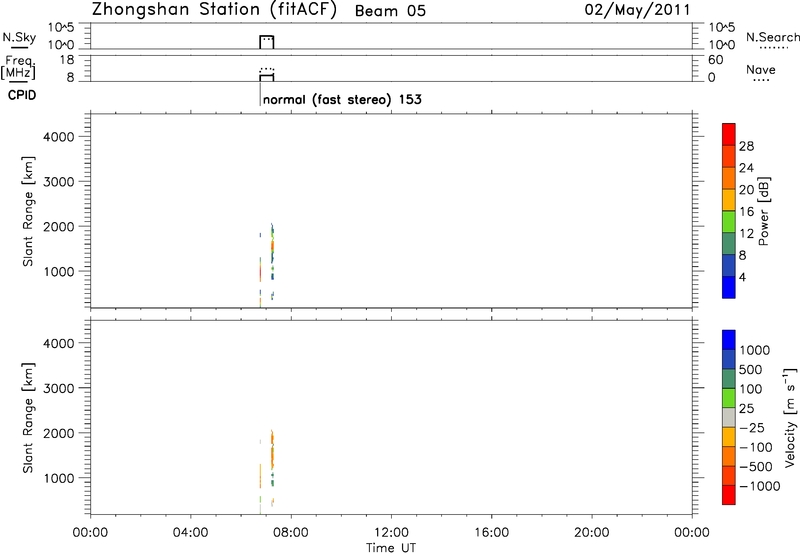Viewport: 800px width, 554px height.
Task: Click 'Slant Range [km]' label of power panel
Action: tap(28, 211)
